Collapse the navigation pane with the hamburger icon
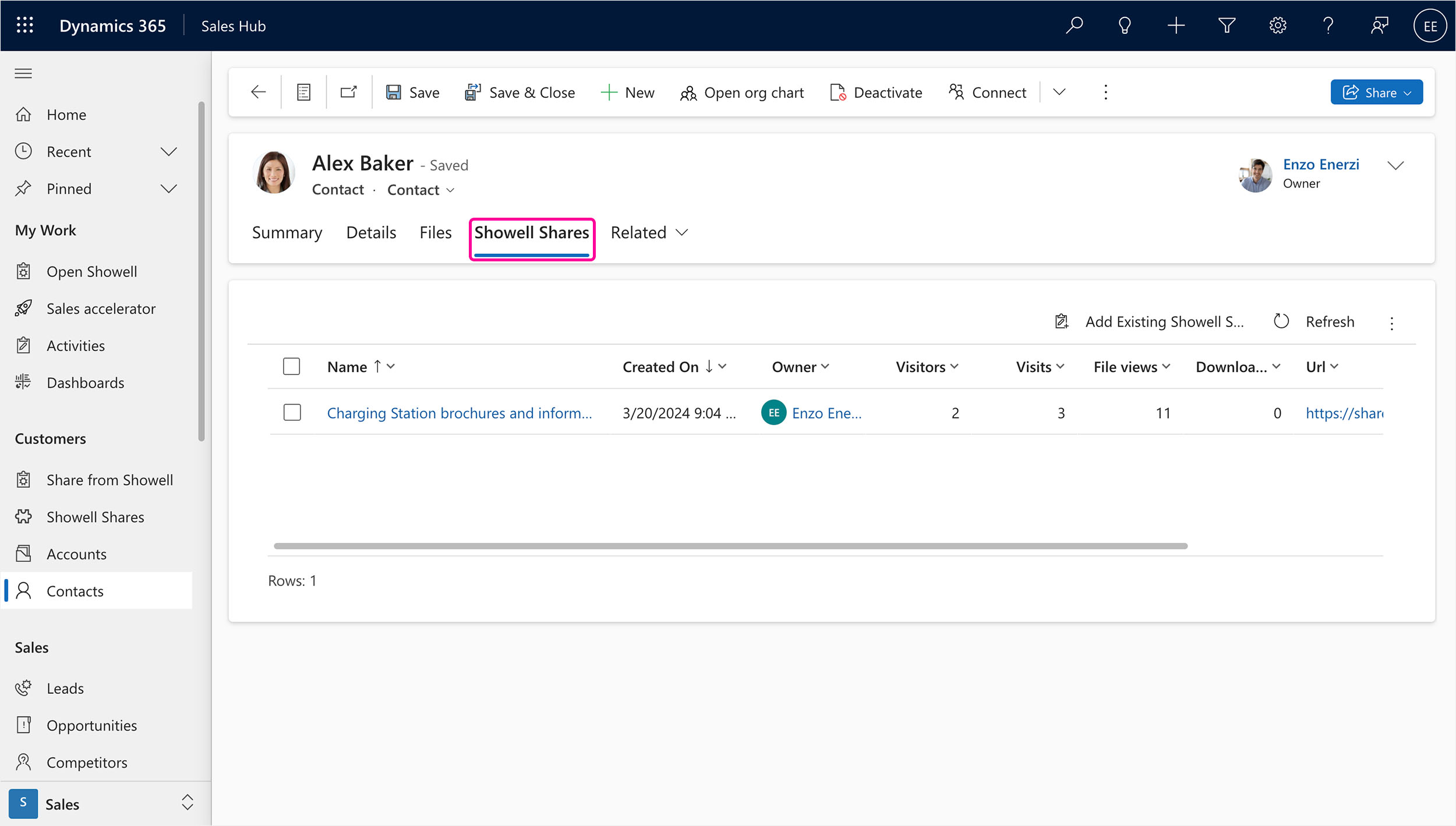 23,73
